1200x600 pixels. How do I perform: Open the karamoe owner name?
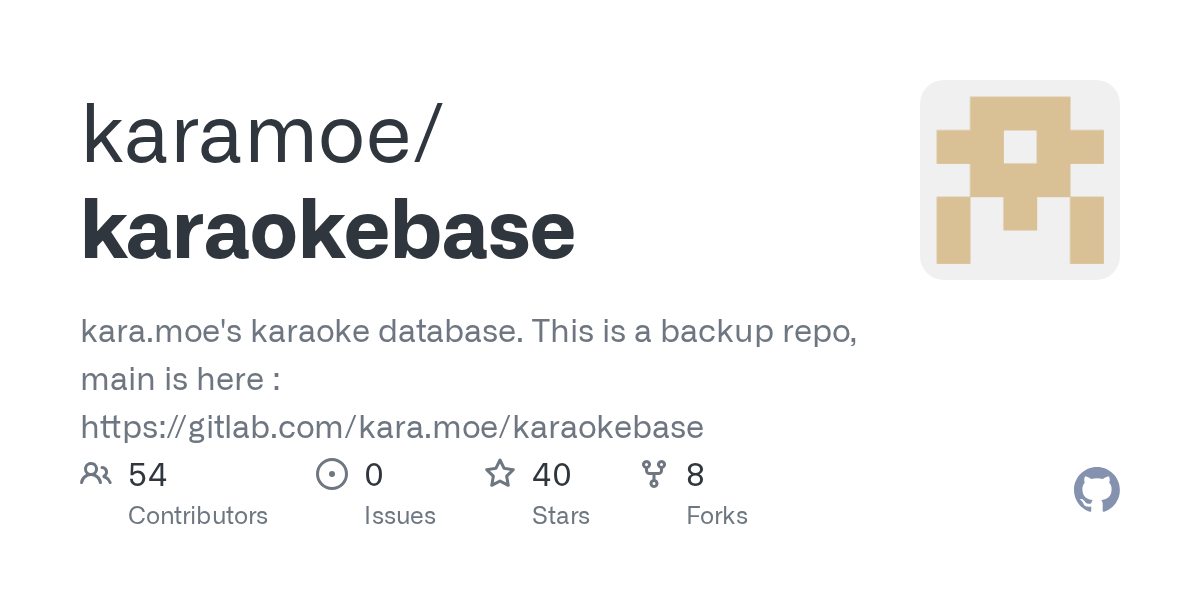pos(260,135)
